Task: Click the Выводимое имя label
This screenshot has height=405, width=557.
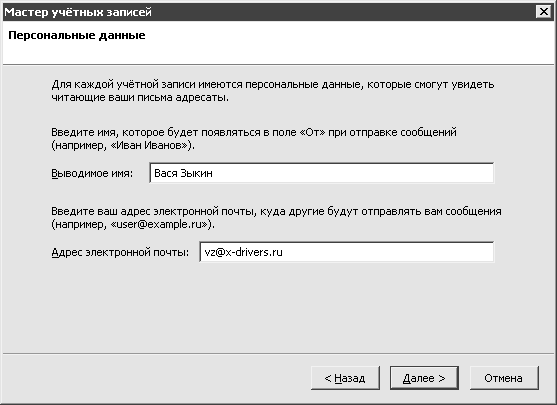Action: tap(92, 173)
